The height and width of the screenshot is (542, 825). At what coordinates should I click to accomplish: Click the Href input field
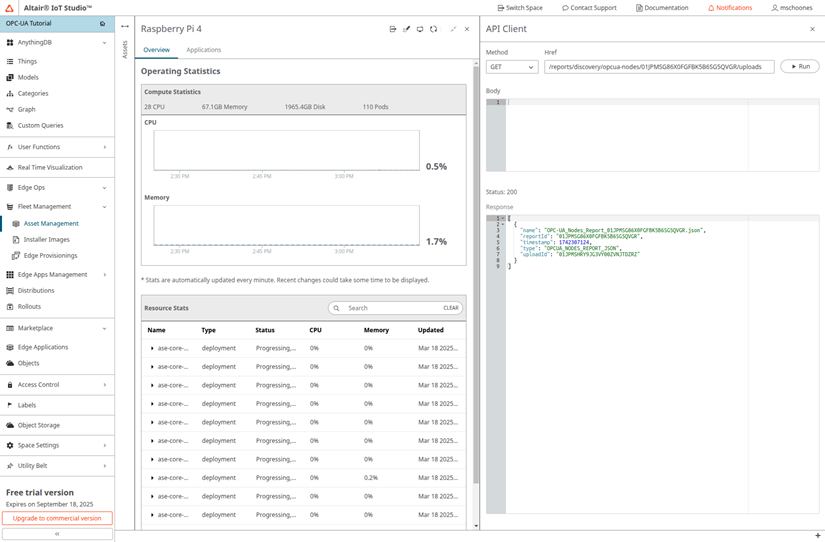(x=659, y=67)
